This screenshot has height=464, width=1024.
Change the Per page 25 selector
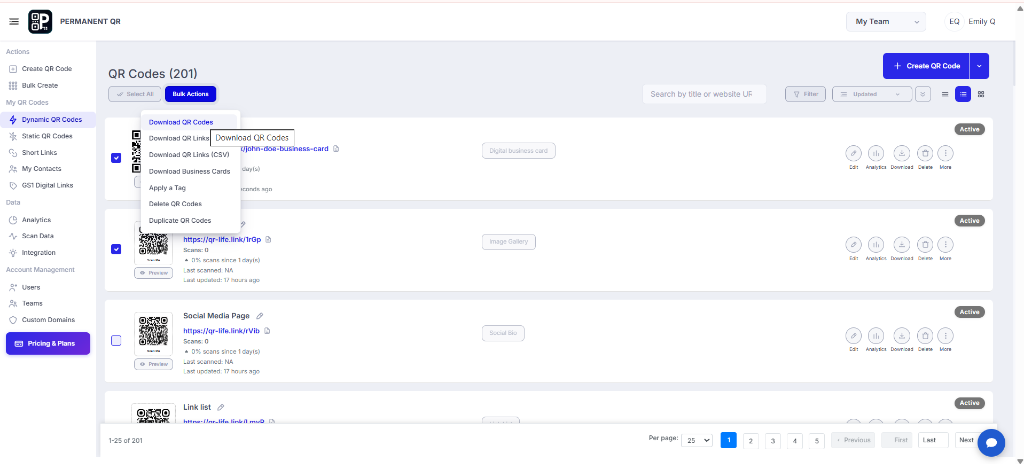pyautogui.click(x=697, y=440)
